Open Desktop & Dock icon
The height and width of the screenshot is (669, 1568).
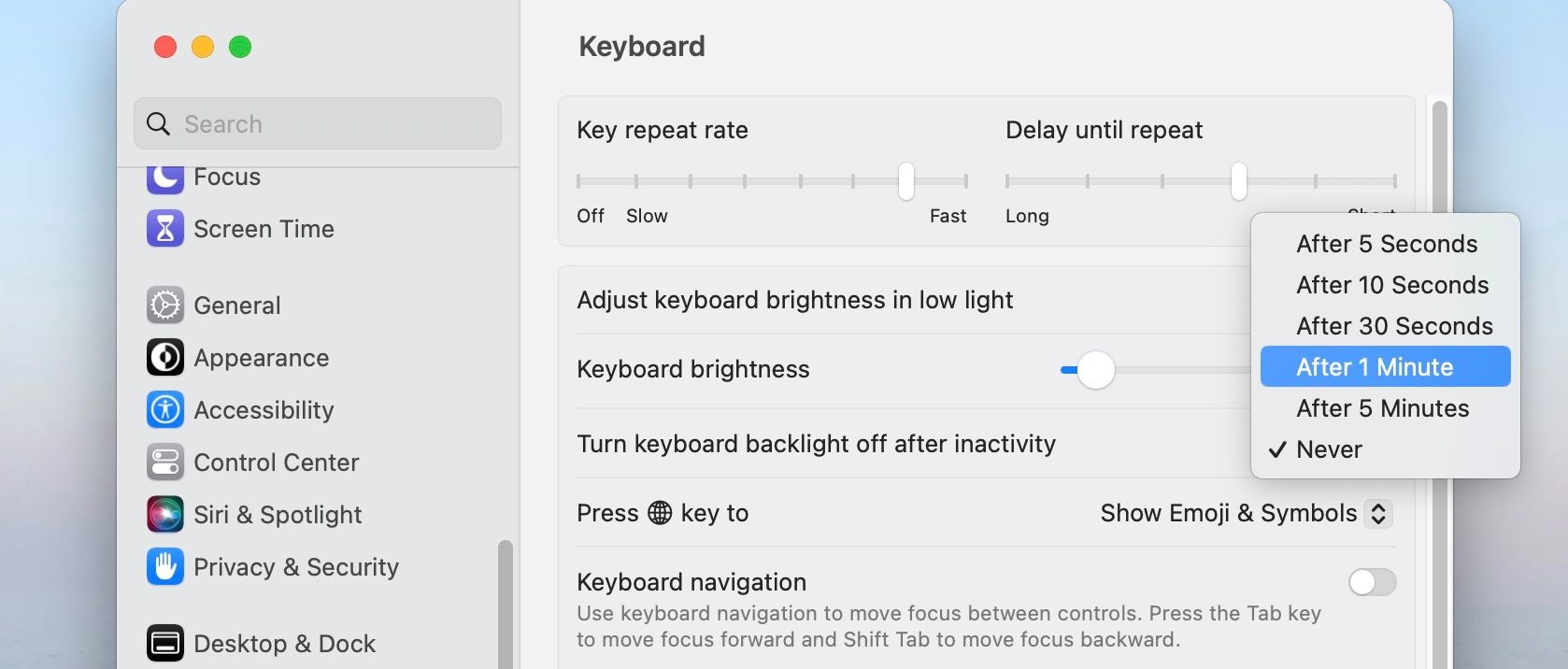coord(165,643)
